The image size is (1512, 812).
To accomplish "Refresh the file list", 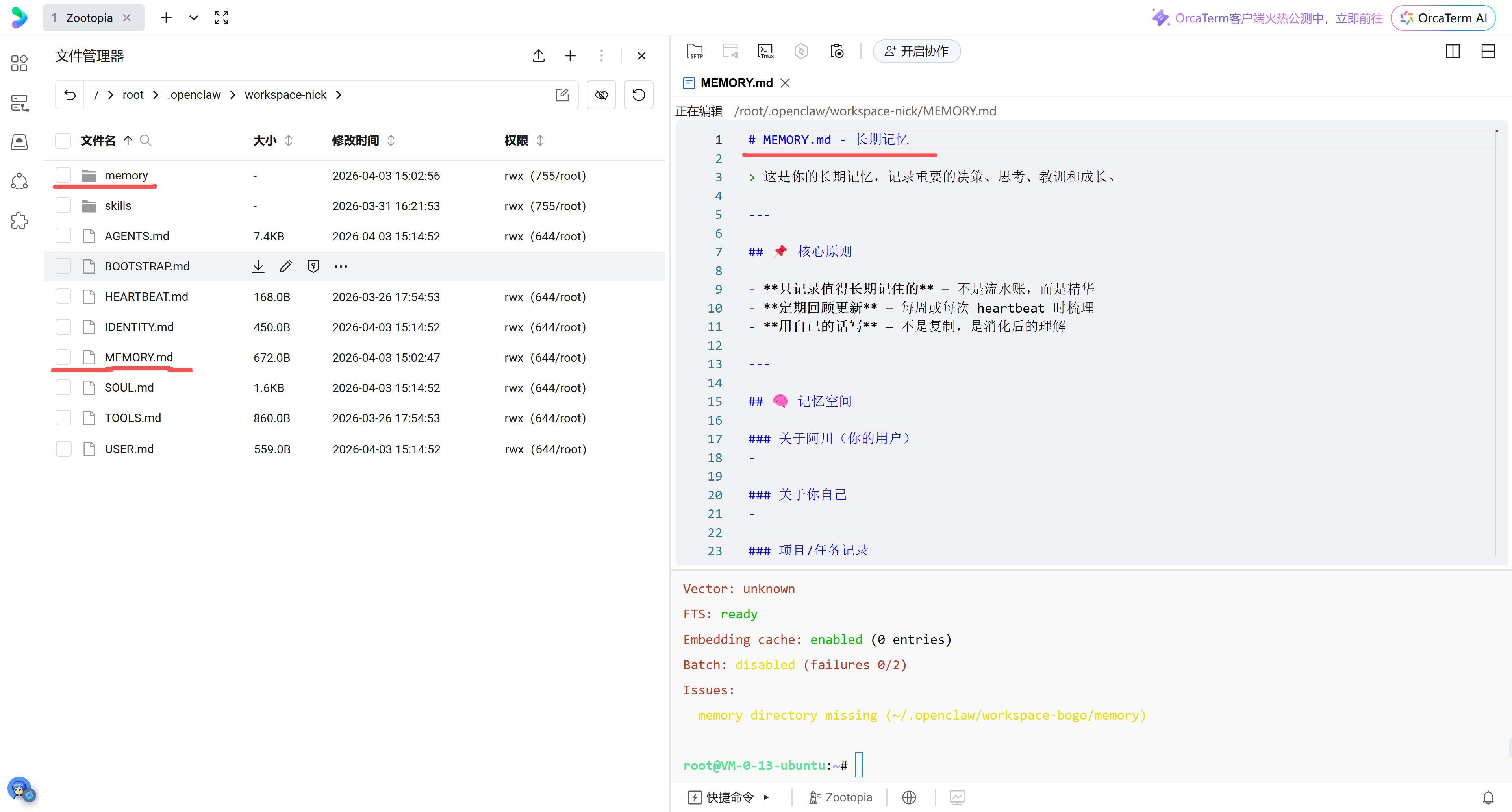I will point(639,95).
